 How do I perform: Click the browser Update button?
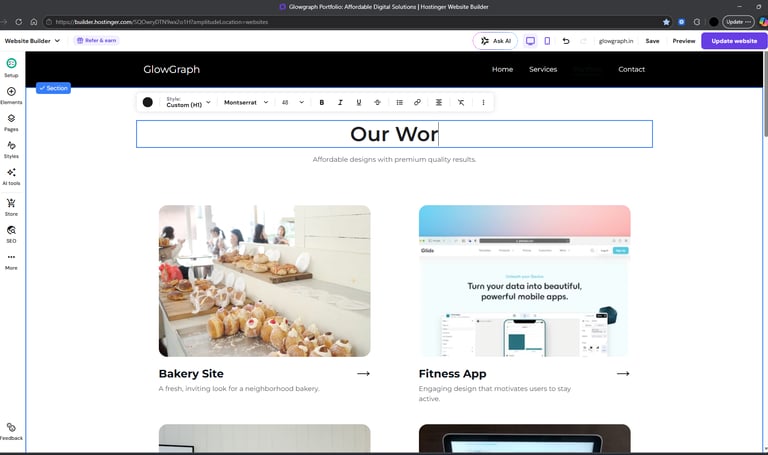(x=738, y=22)
